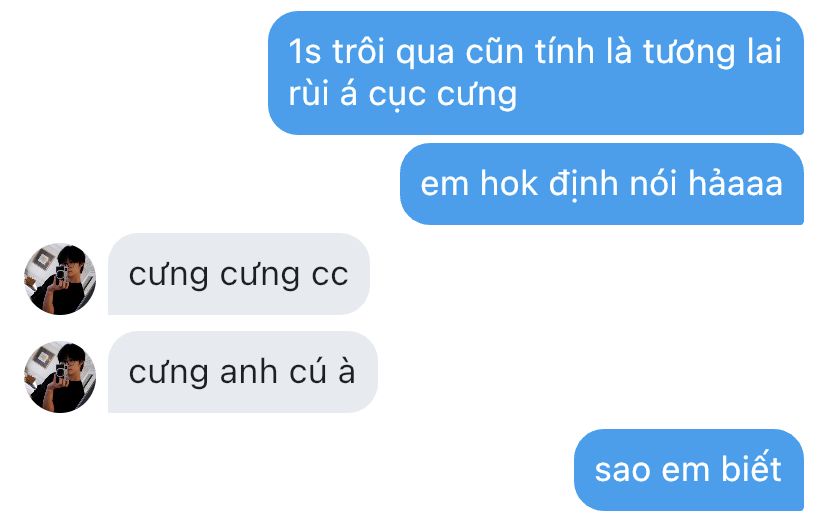Click the word "sao" in bottom message

click(622, 470)
